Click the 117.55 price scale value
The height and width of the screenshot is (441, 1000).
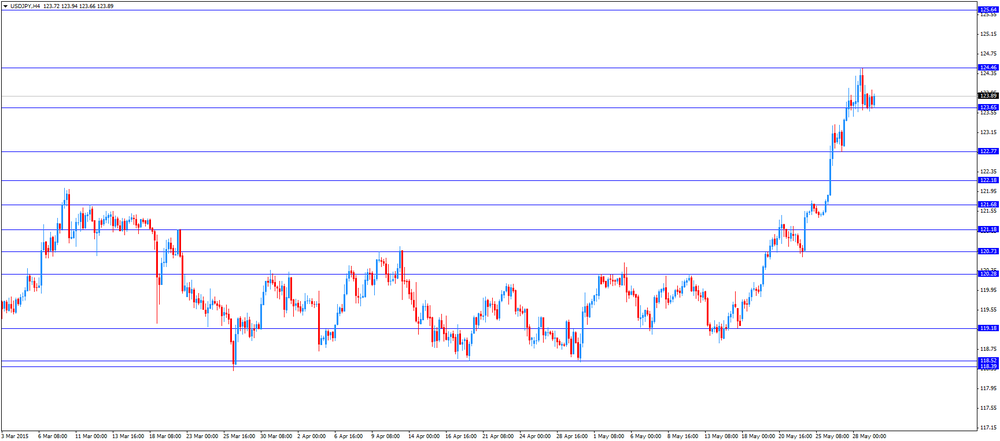click(989, 408)
